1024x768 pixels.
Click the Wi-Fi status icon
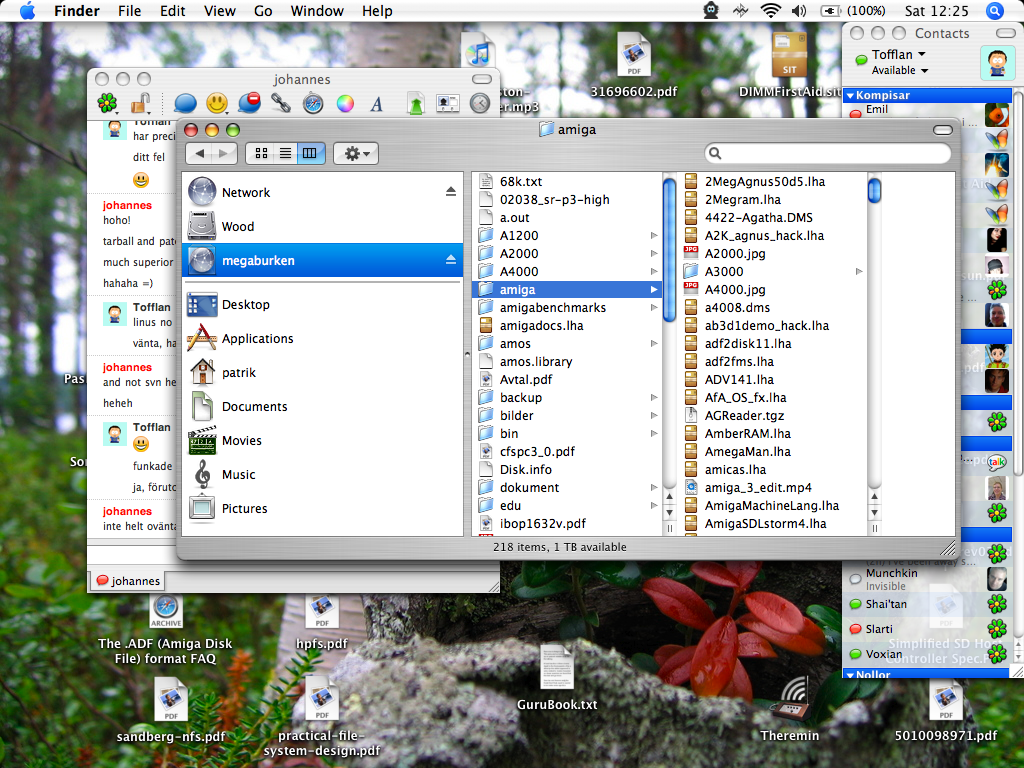771,10
